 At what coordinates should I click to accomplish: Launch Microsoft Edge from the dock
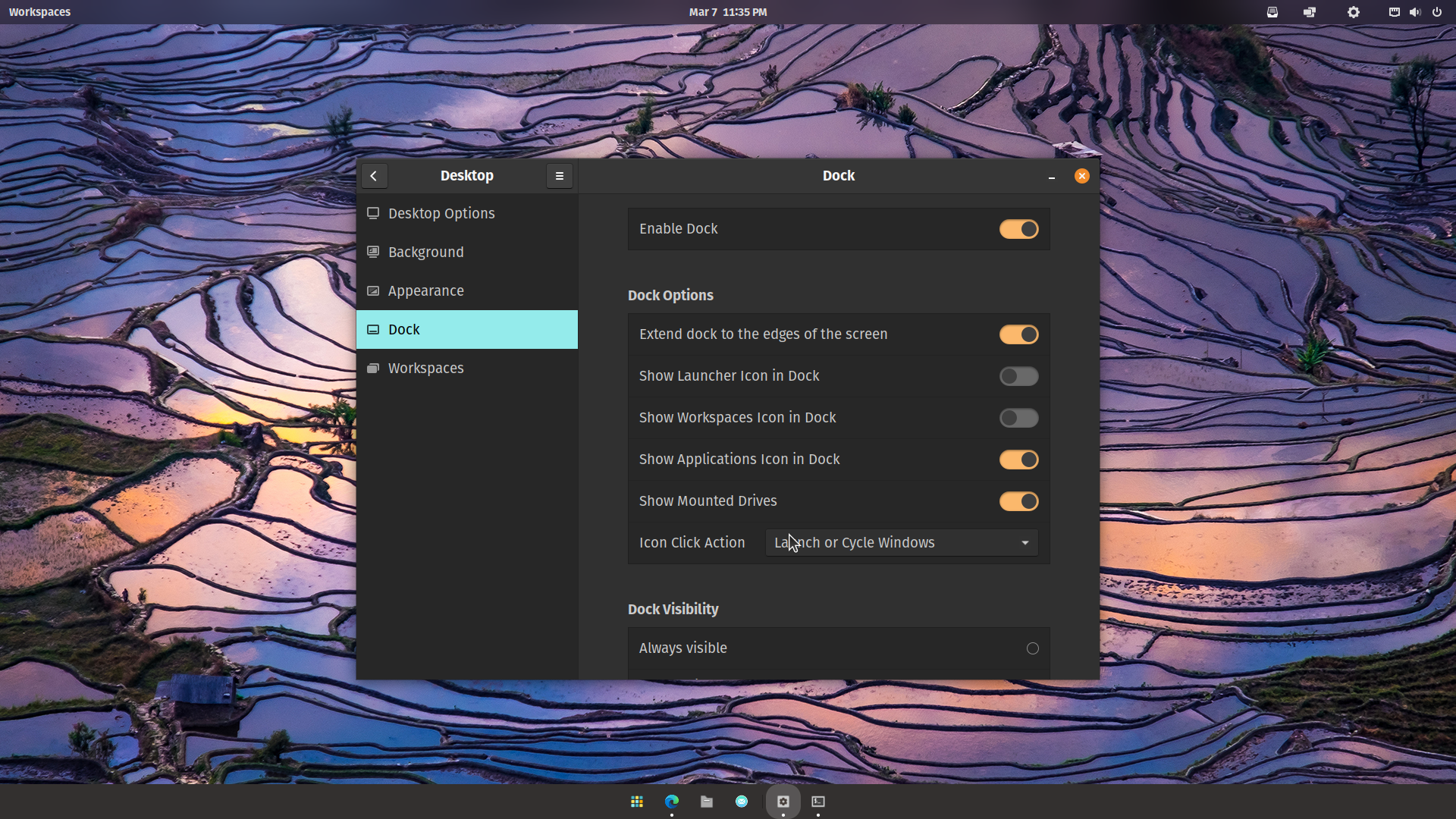tap(672, 801)
